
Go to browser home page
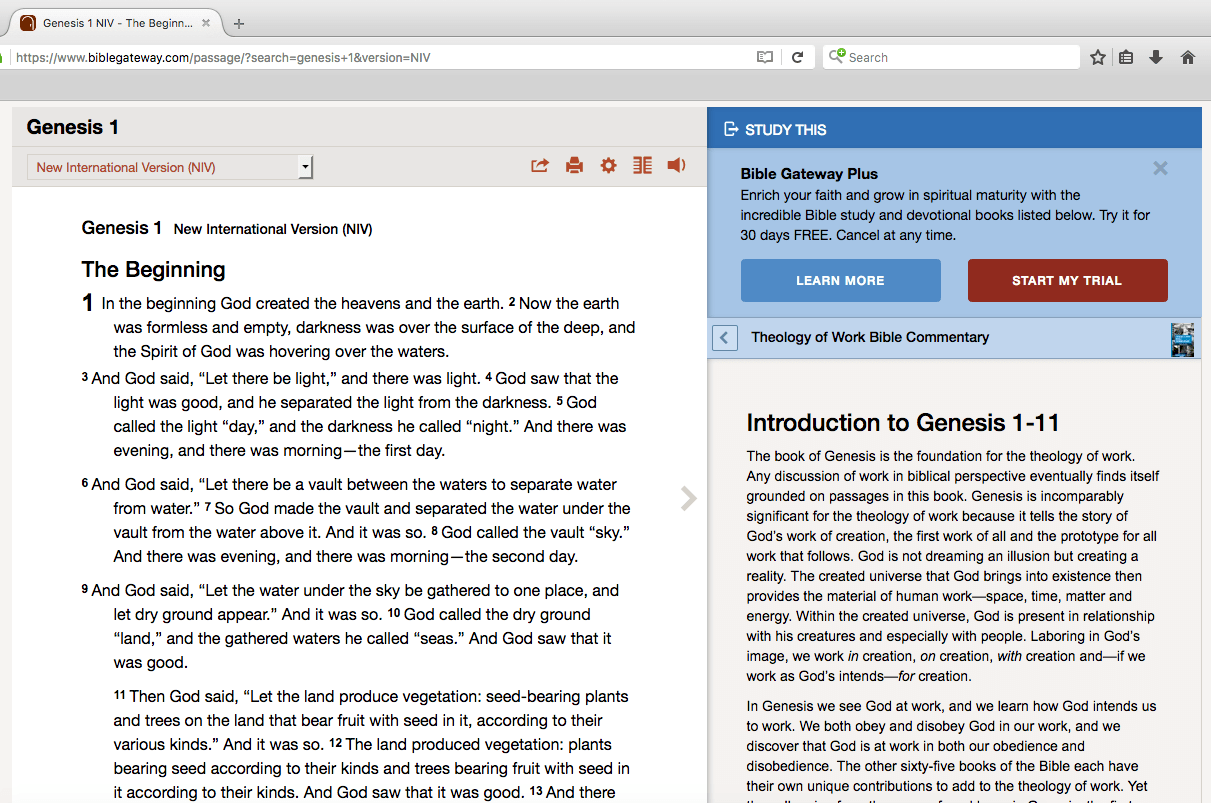[1188, 57]
